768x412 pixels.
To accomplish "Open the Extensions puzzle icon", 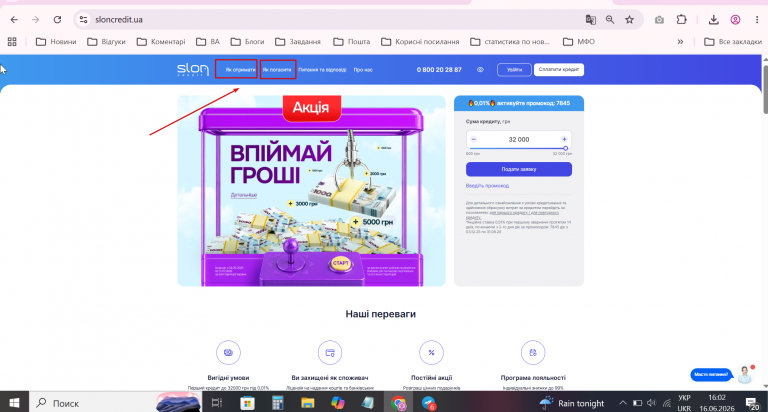I will (681, 20).
